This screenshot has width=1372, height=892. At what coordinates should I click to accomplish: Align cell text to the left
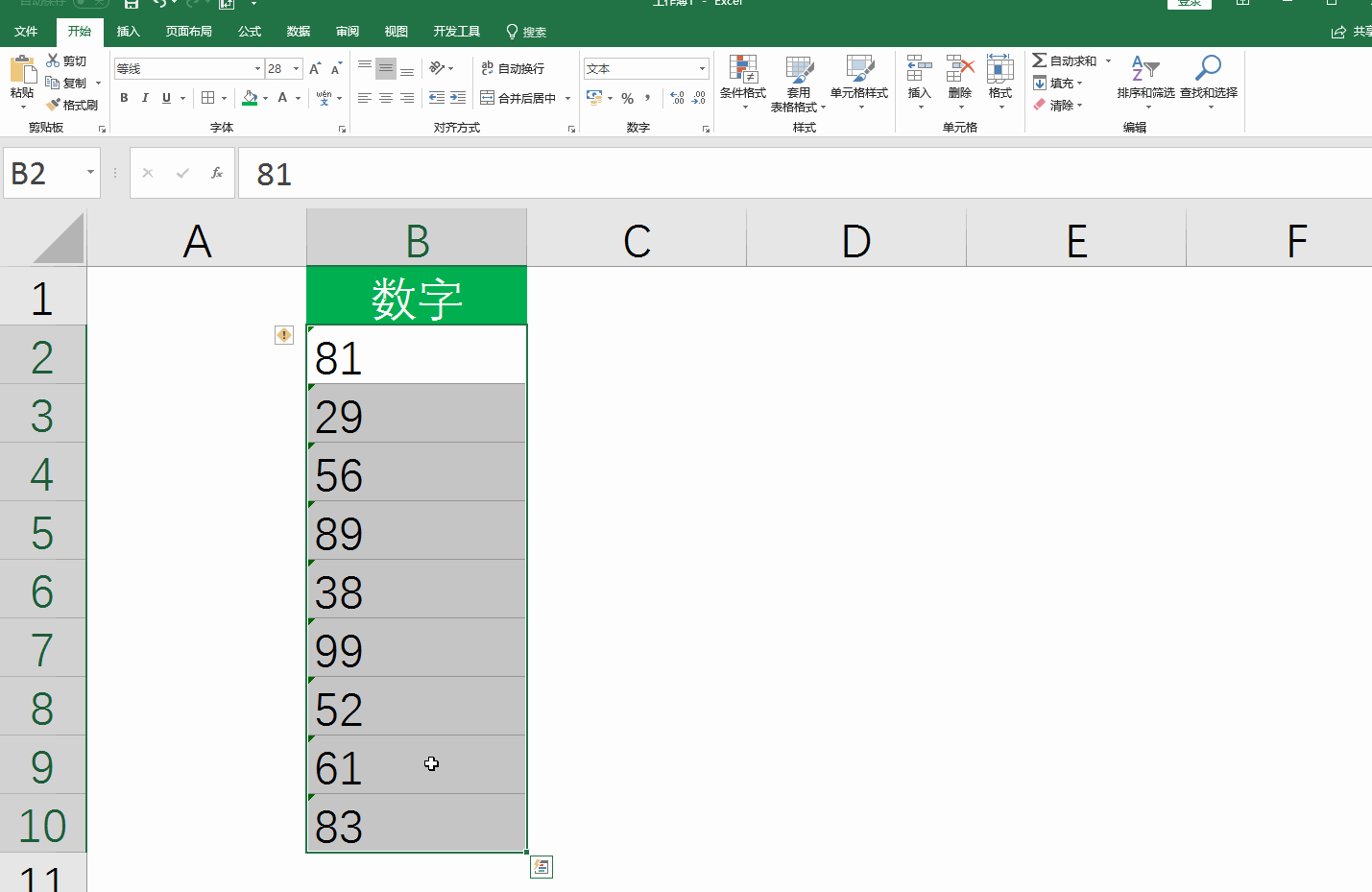click(x=365, y=98)
